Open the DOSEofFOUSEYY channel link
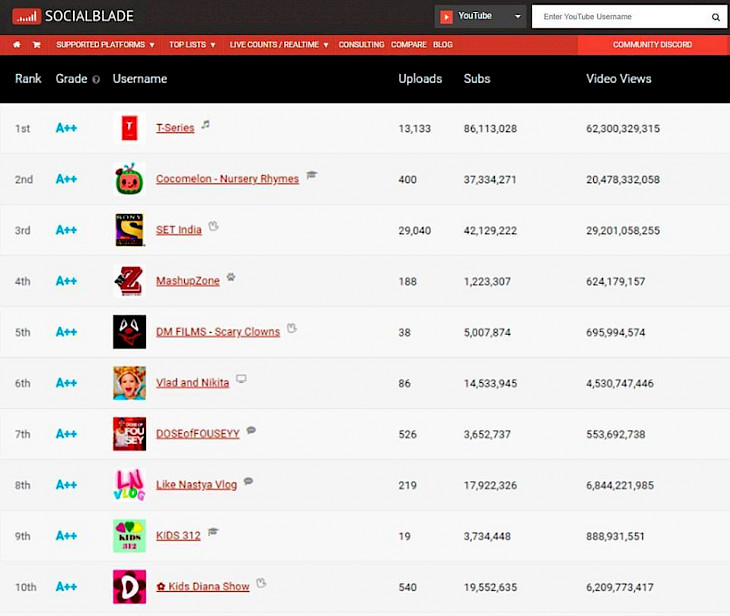 pos(198,433)
